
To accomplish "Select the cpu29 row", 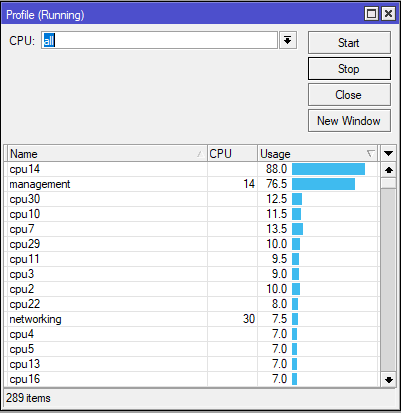I will (192, 244).
